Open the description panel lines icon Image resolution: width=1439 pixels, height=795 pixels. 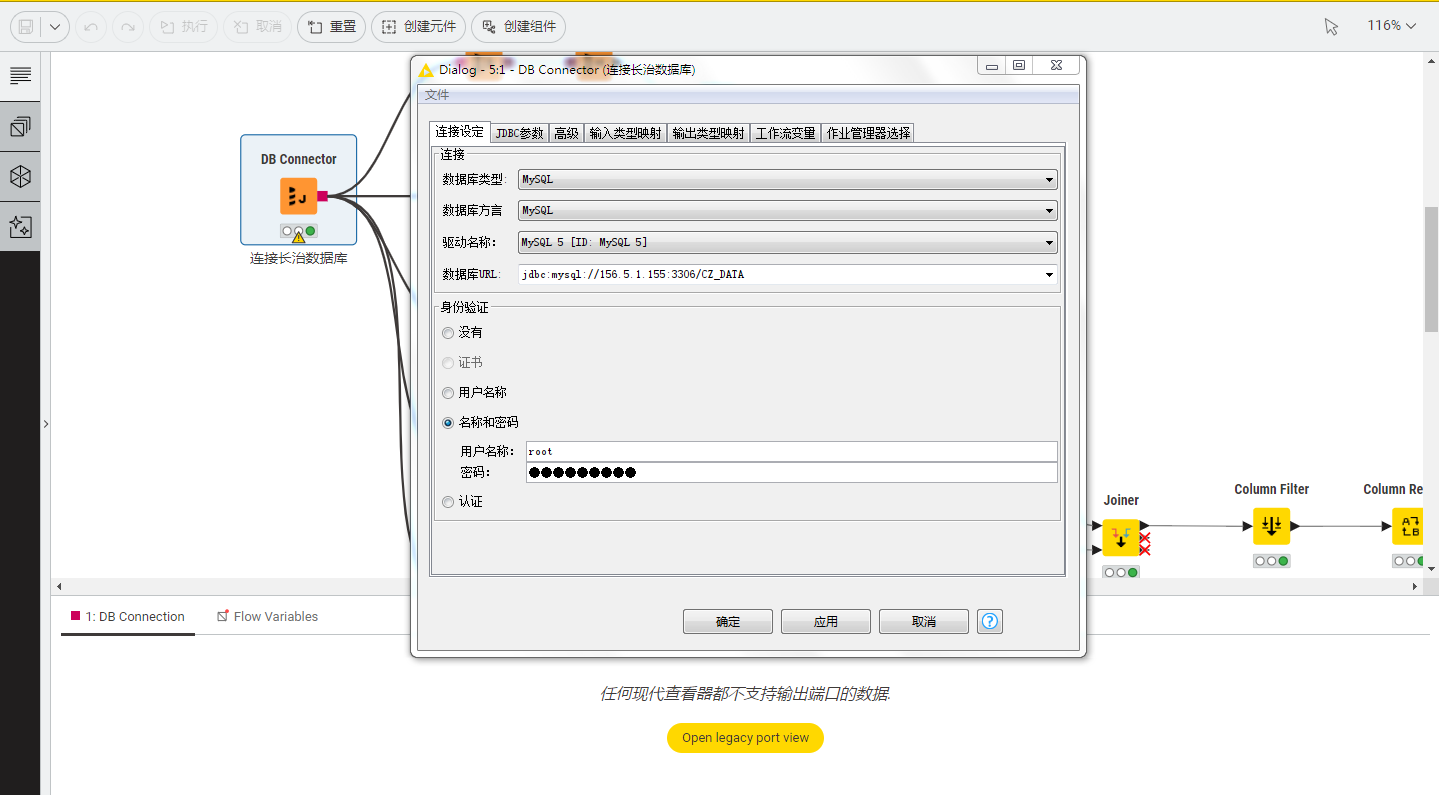(x=20, y=76)
